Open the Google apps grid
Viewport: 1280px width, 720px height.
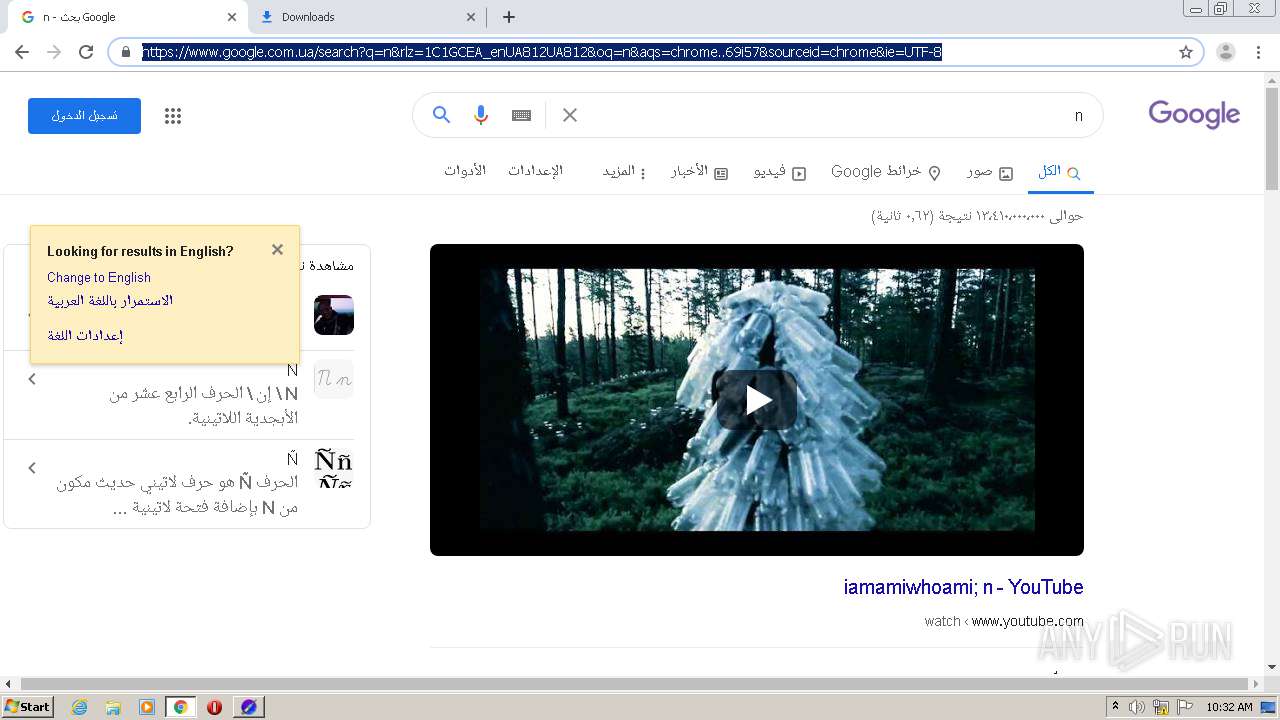click(x=173, y=116)
